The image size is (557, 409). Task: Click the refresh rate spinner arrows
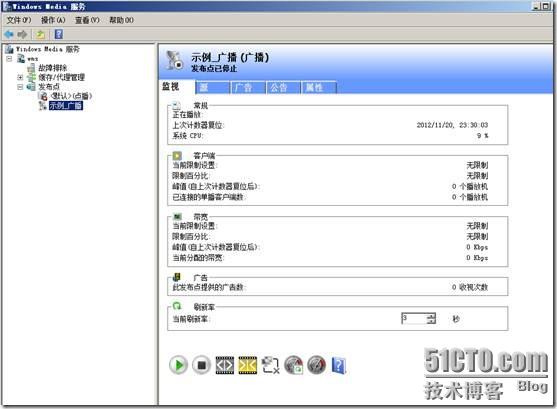431,318
